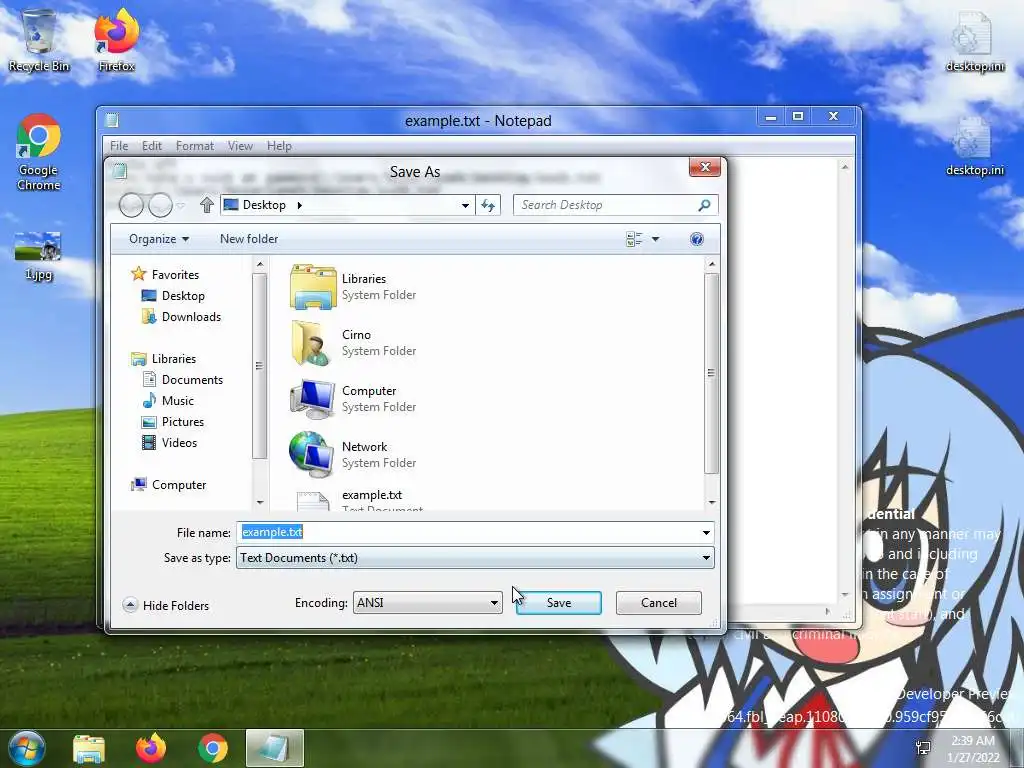Open the View menu in Notepad

240,146
